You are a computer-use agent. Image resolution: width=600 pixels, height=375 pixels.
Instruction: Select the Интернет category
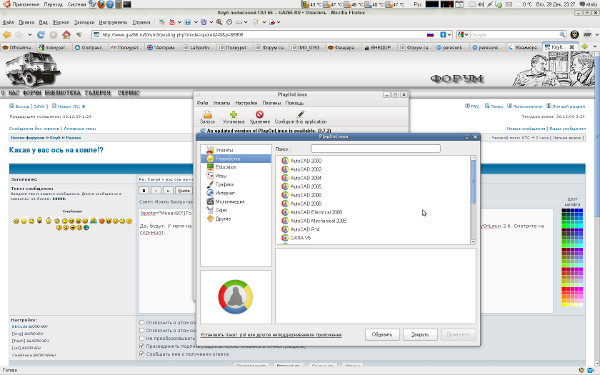point(236,193)
